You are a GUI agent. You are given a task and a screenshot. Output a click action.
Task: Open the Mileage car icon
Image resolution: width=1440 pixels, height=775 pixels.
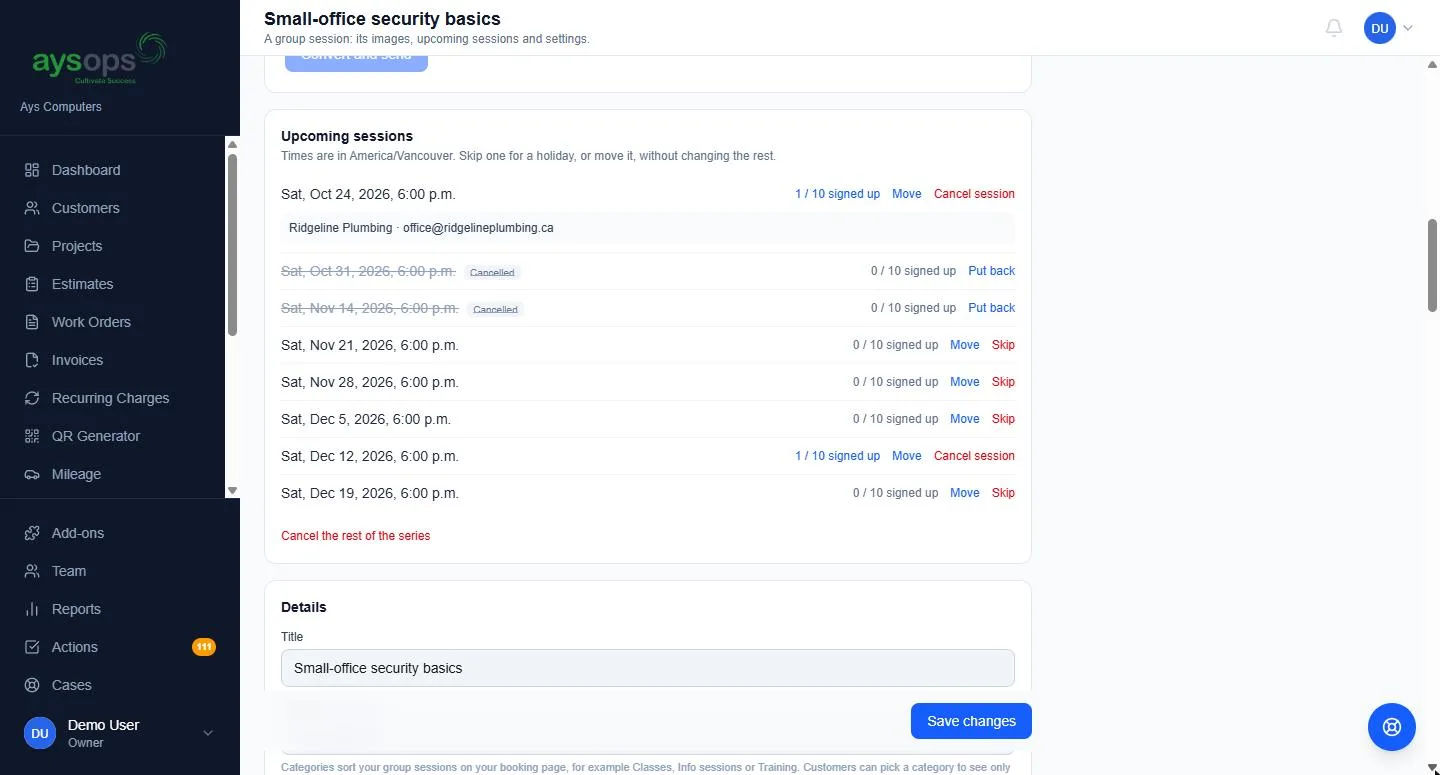click(x=32, y=474)
